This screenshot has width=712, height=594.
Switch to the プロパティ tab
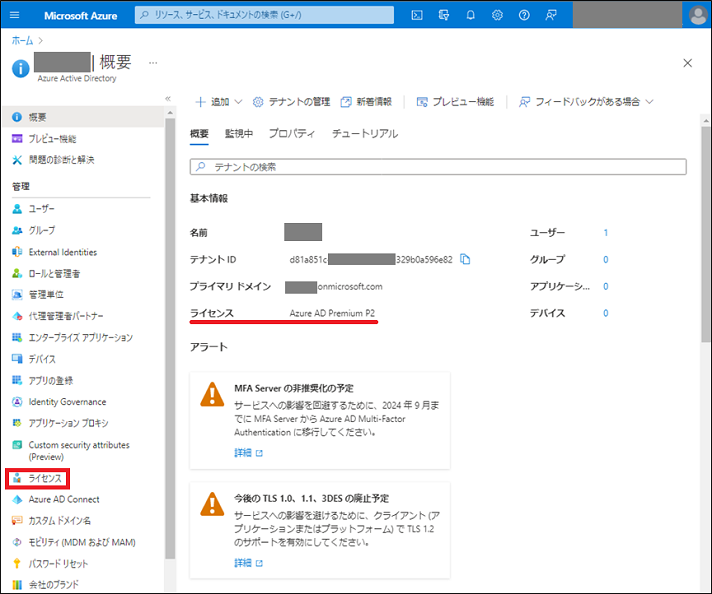[292, 134]
